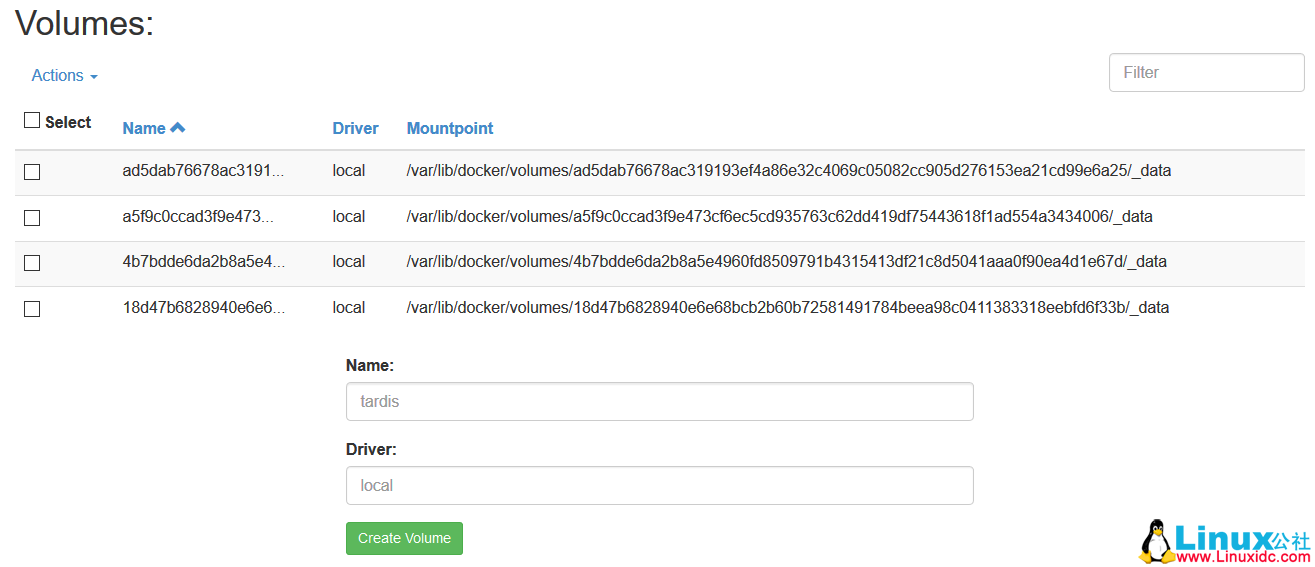1315x567 pixels.
Task: Check the box for volume ad5dab76678ac3191
Action: coord(32,172)
